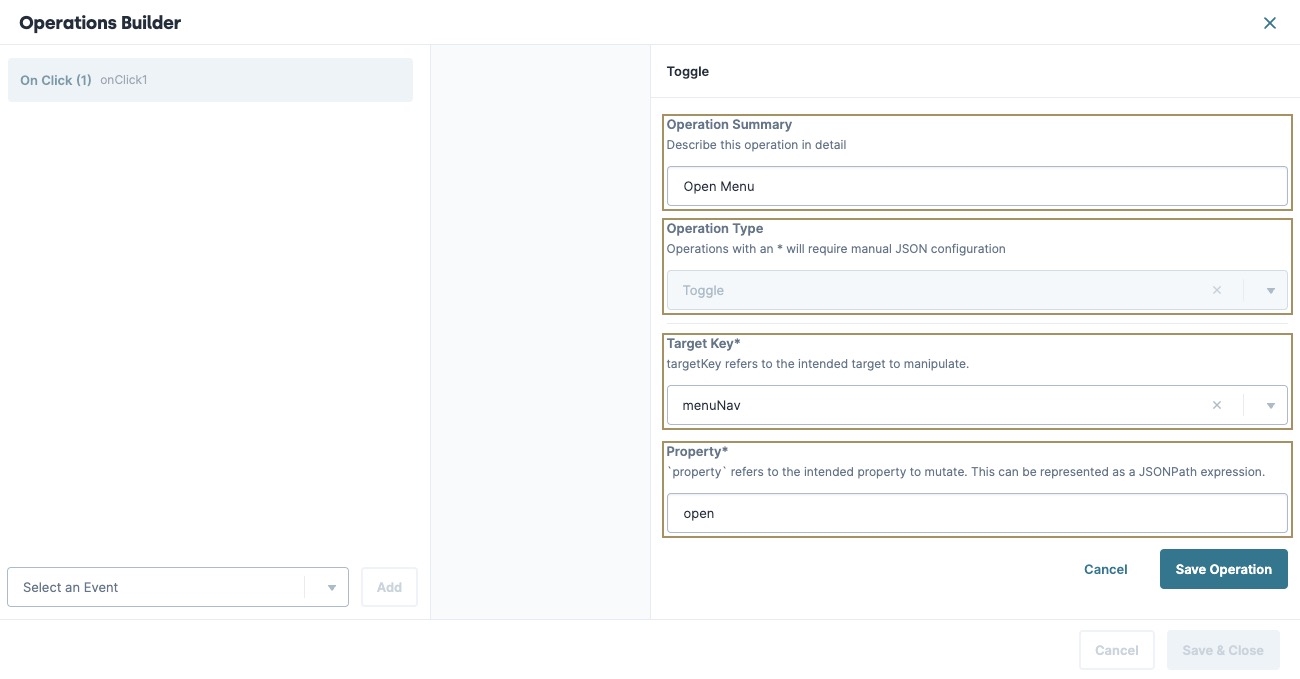This screenshot has height=679, width=1300.
Task: Click the Operation Summary input field
Action: [977, 186]
